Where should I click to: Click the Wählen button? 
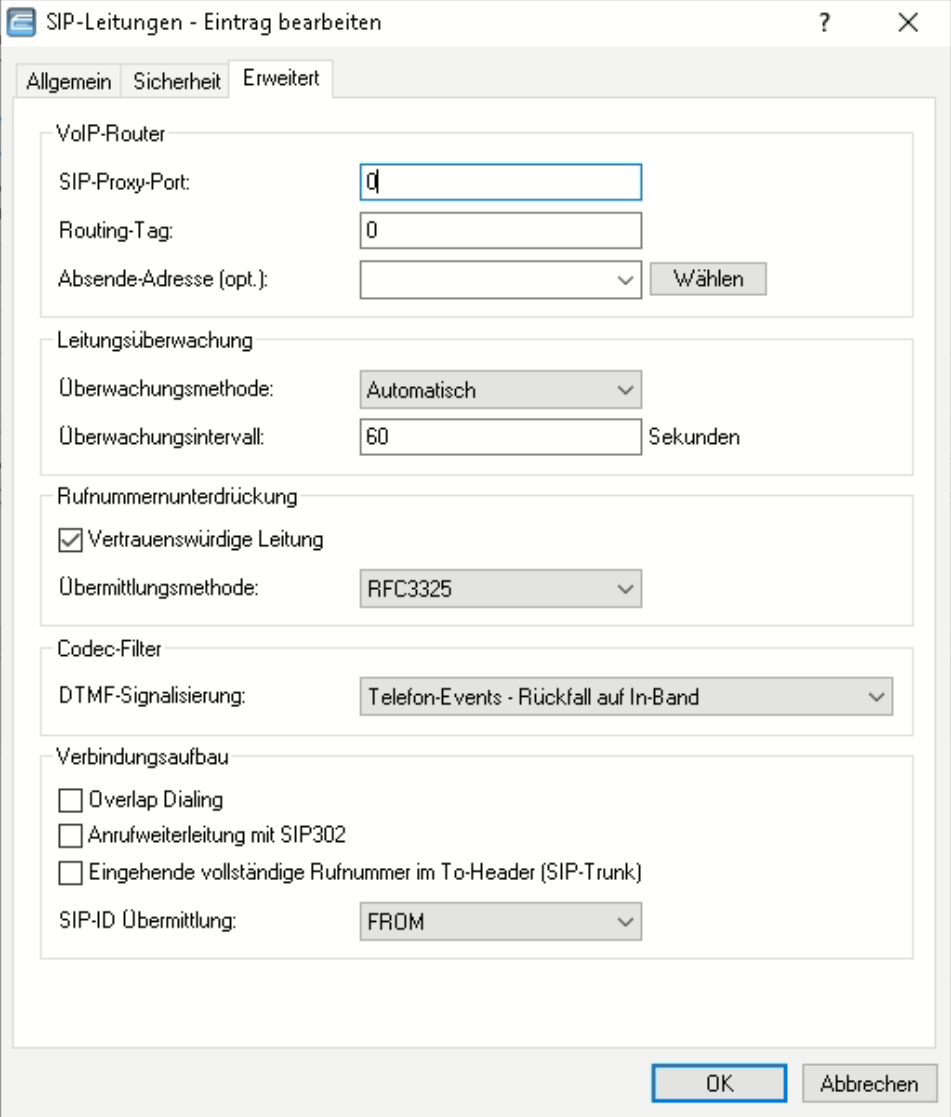pos(708,279)
